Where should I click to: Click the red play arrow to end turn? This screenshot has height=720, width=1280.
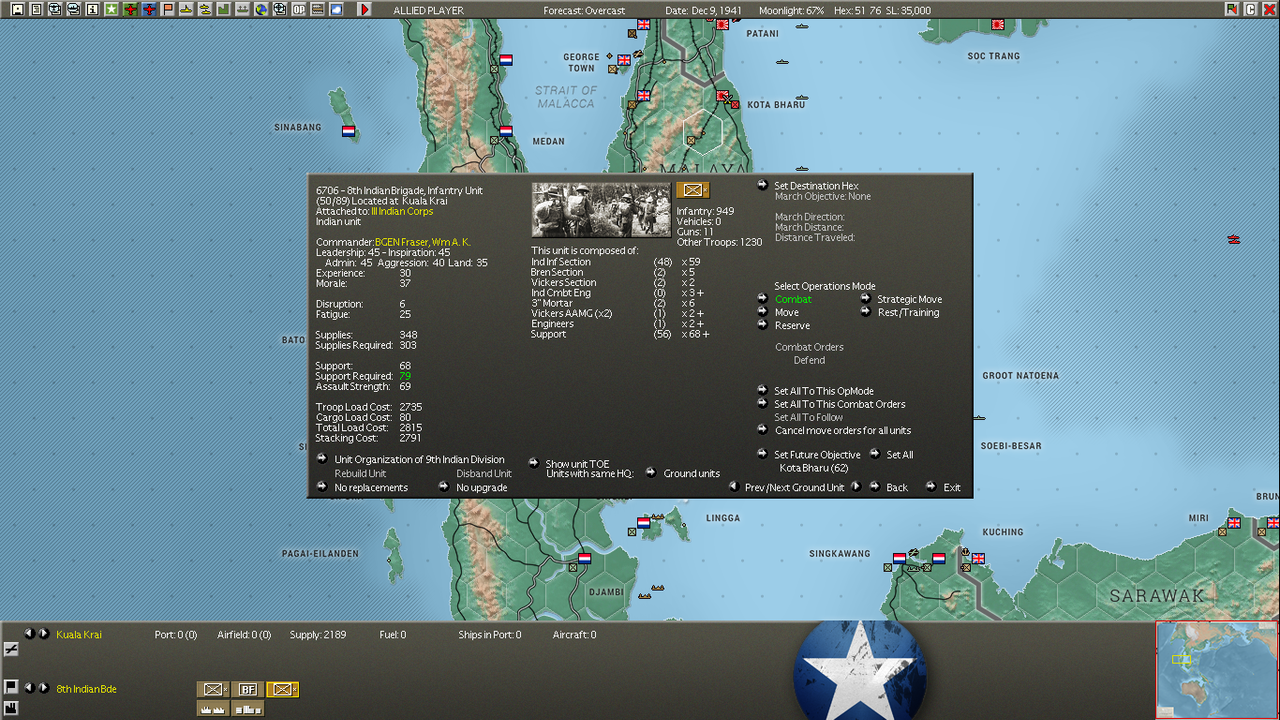364,9
